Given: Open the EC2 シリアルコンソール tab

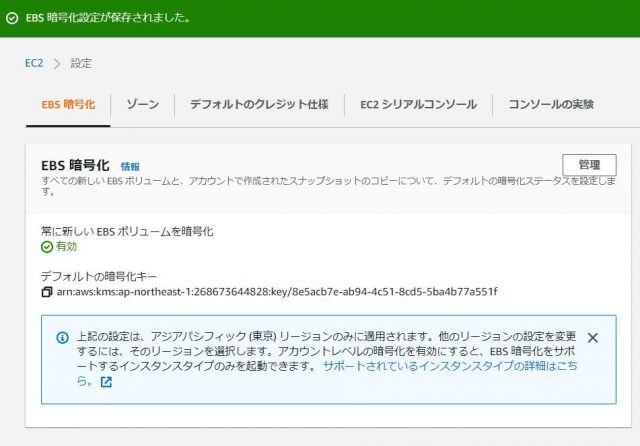Looking at the screenshot, I should pos(418,104).
